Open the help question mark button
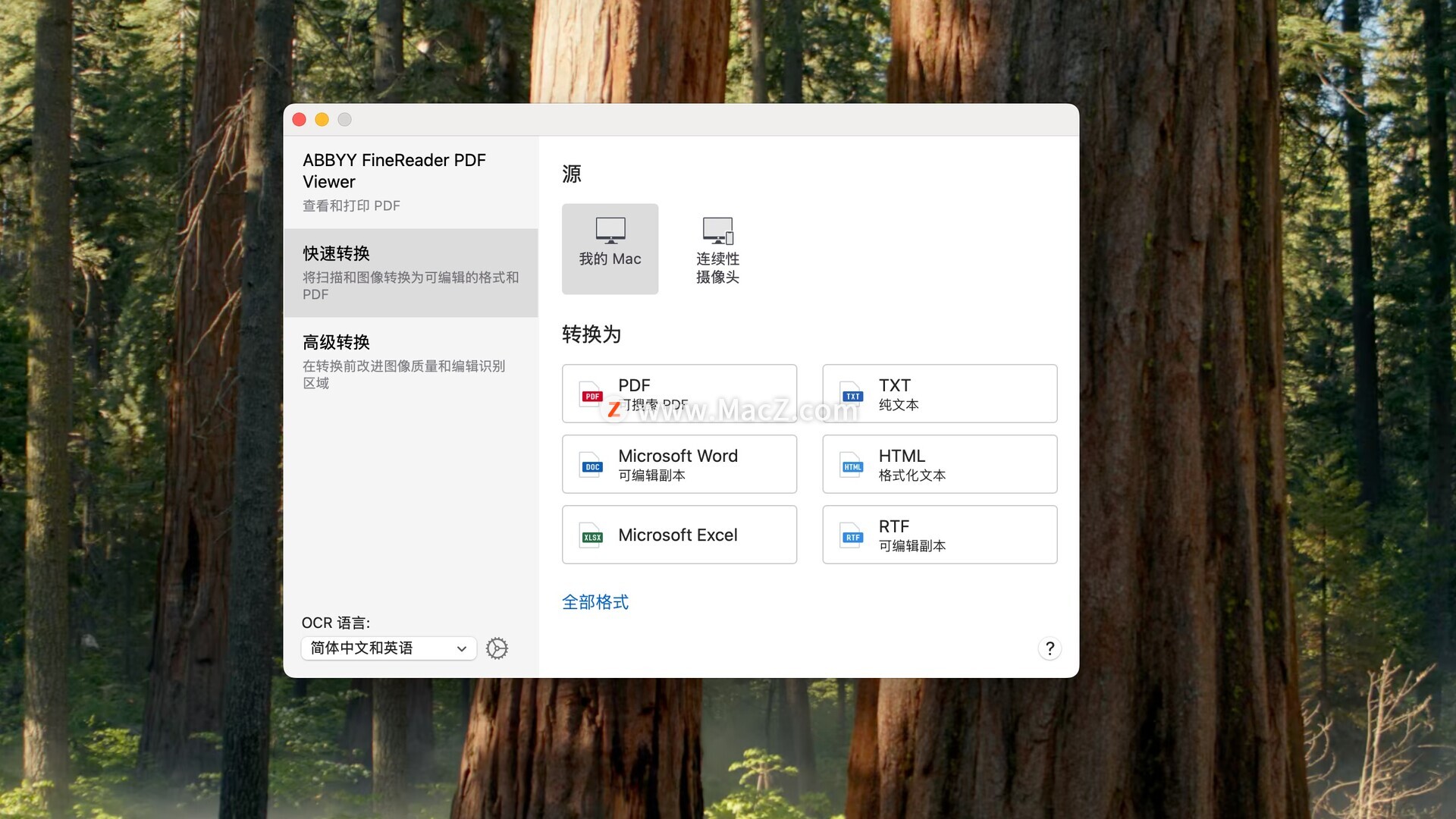The image size is (1456, 819). (1050, 648)
